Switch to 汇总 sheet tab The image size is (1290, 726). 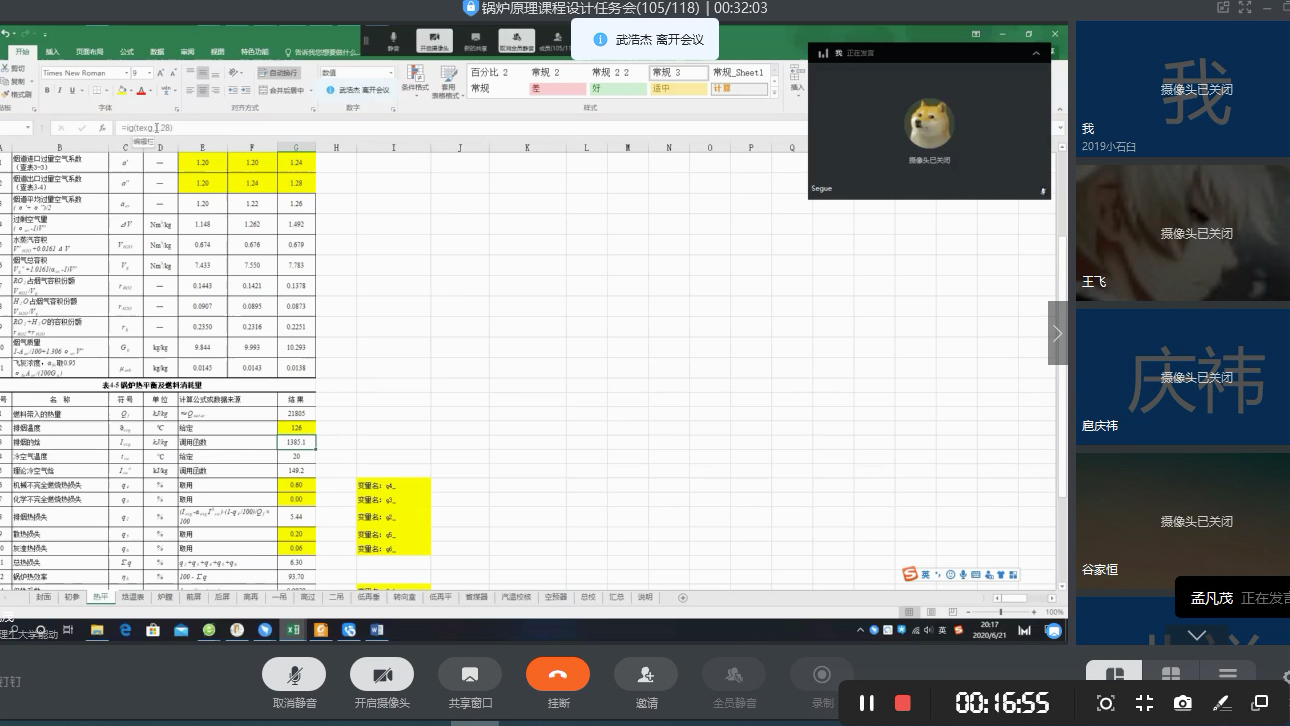pyautogui.click(x=617, y=597)
